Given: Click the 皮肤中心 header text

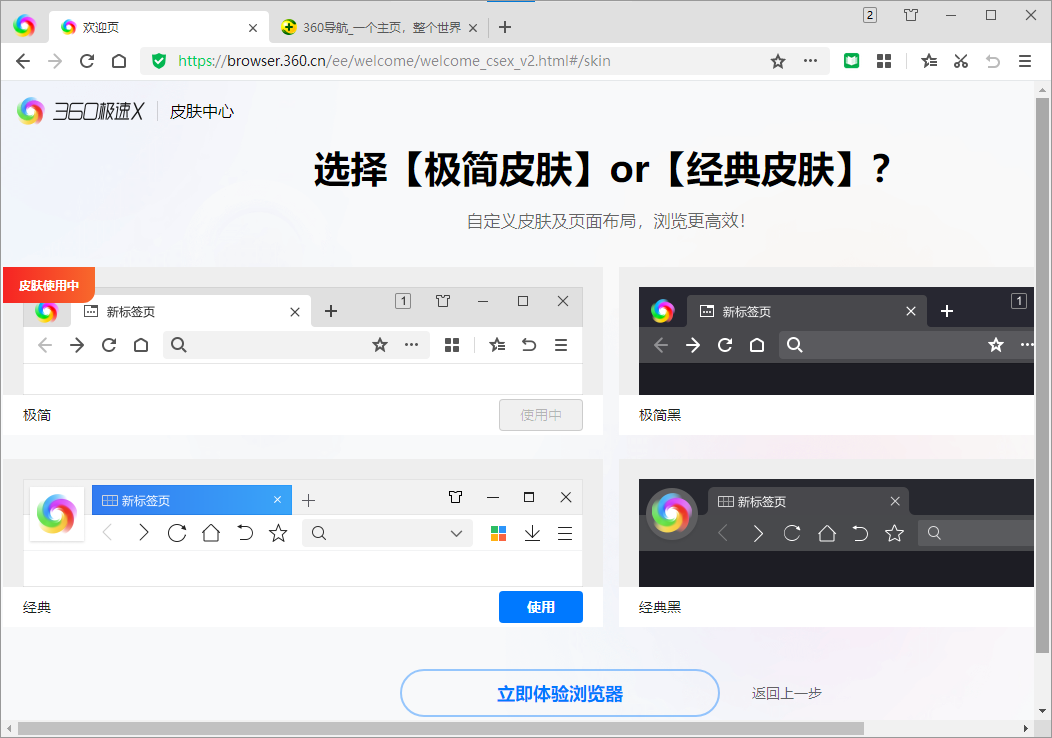Looking at the screenshot, I should click(201, 111).
